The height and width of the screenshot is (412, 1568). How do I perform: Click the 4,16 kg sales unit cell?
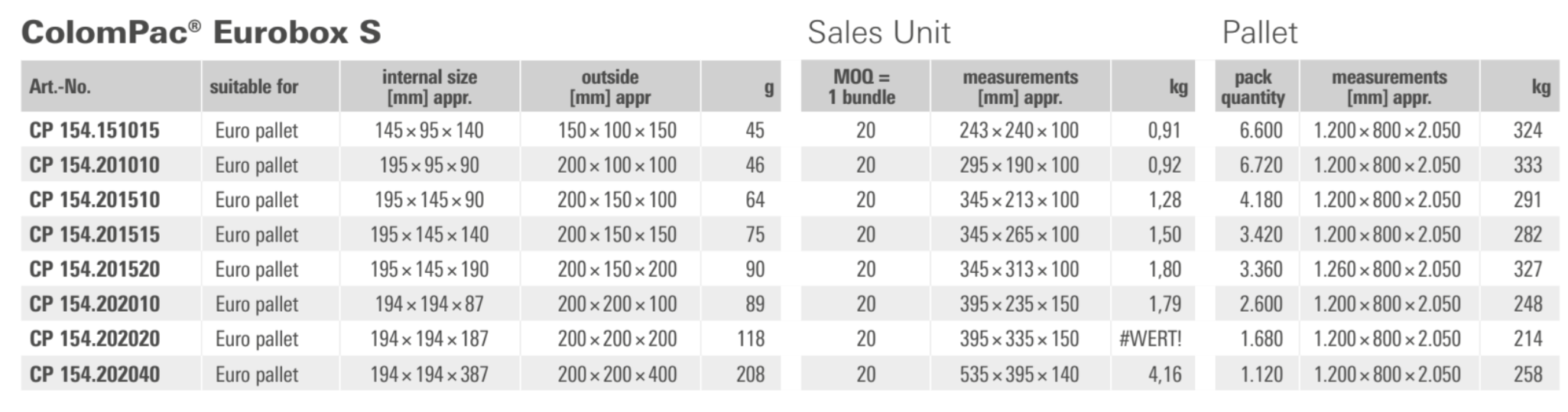click(x=1164, y=374)
